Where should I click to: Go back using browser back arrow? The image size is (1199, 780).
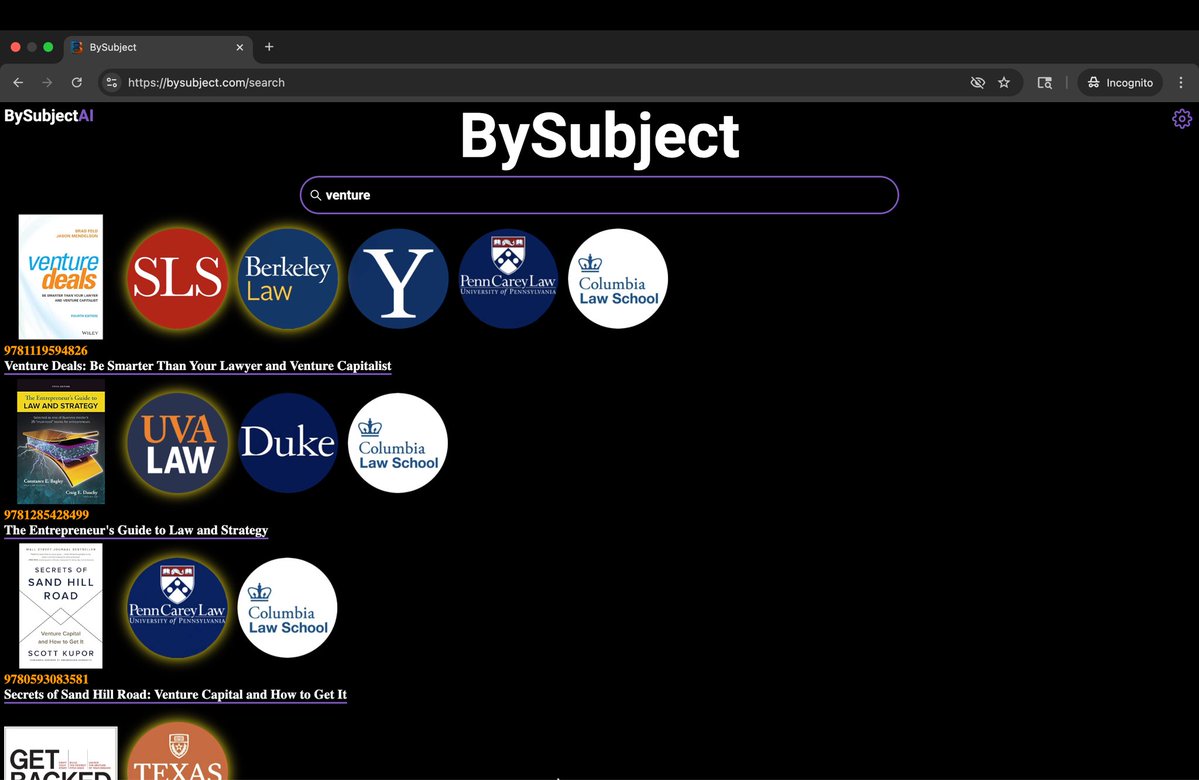point(18,83)
